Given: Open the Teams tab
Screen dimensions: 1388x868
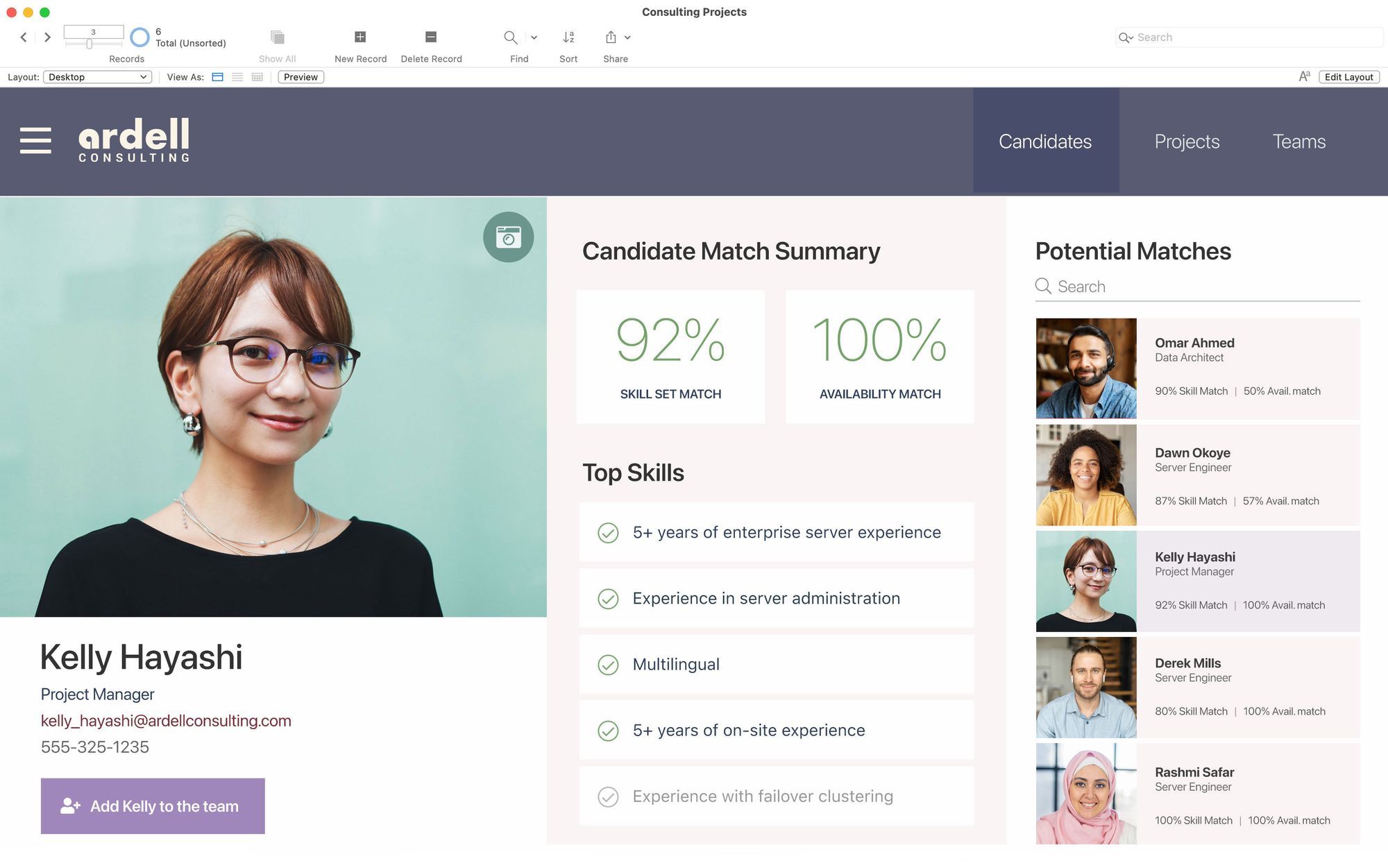Looking at the screenshot, I should (1298, 141).
